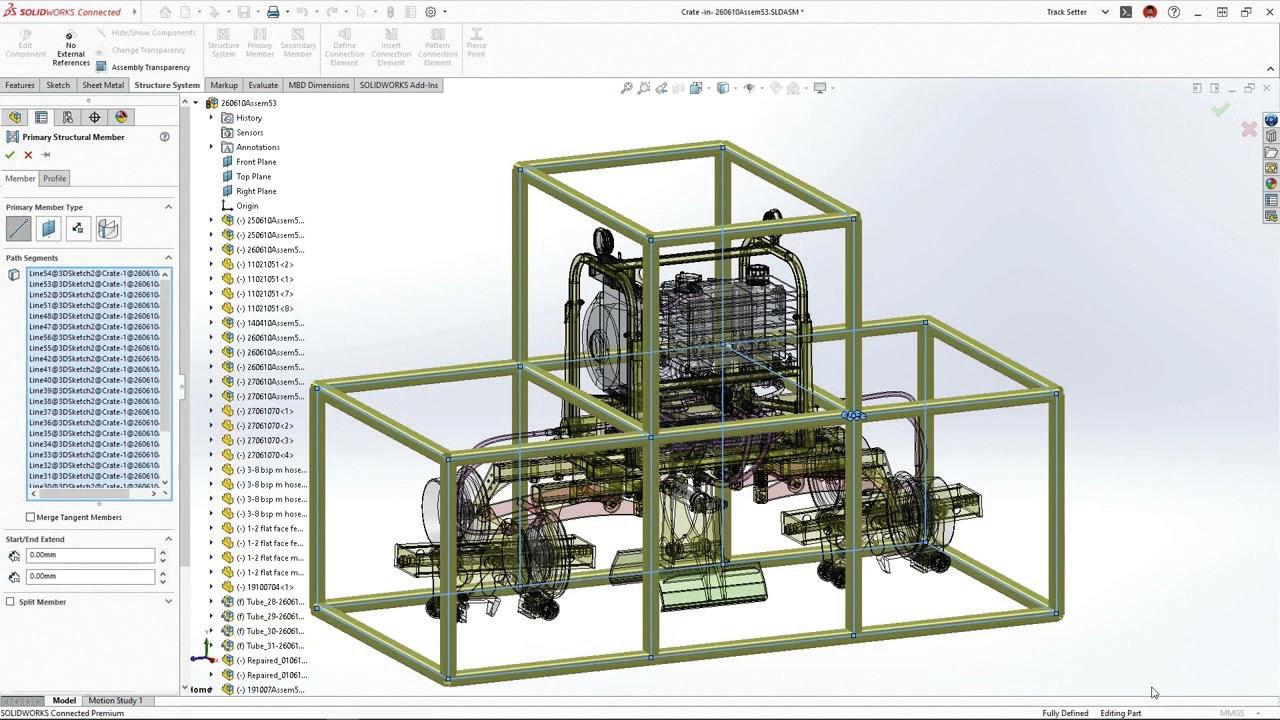The height and width of the screenshot is (720, 1280).
Task: Click the green confirmation corner checkmark
Action: click(1220, 109)
